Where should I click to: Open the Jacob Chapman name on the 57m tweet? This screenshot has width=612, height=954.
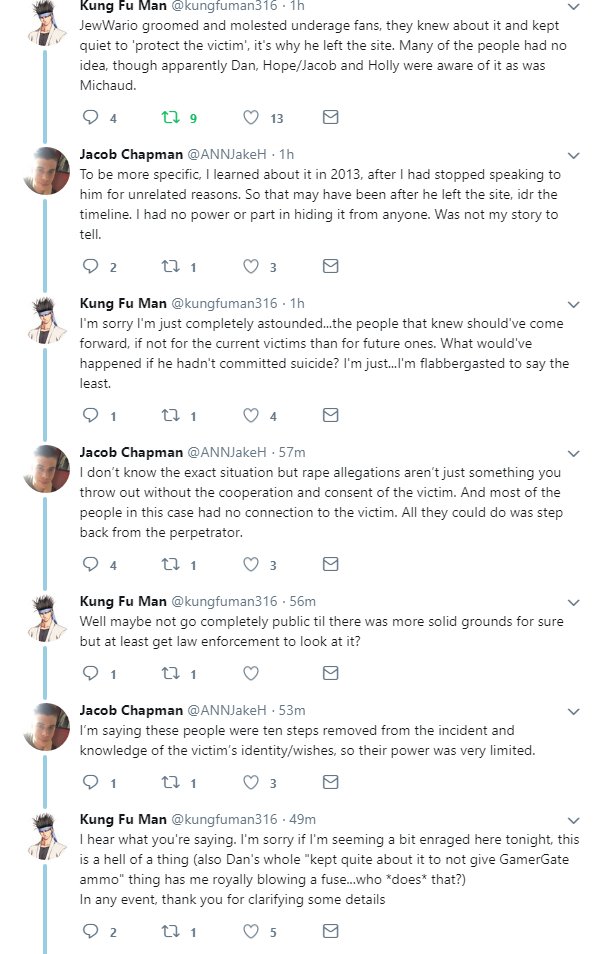[131, 453]
